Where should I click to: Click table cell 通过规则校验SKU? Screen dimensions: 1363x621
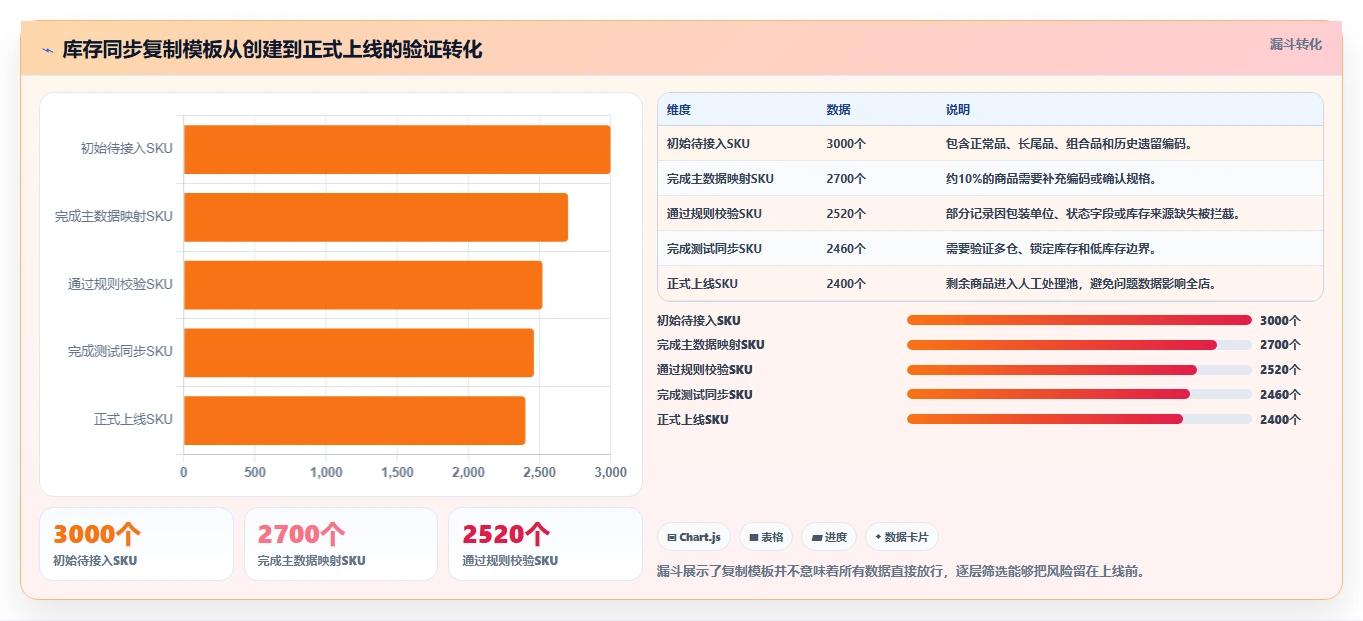click(x=714, y=214)
